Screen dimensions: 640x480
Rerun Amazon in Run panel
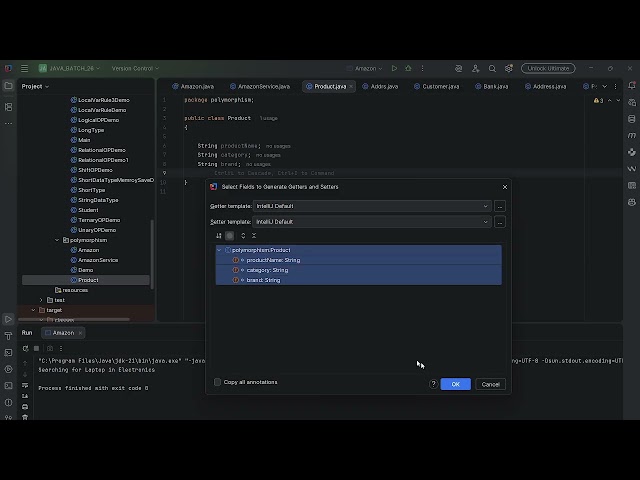[25, 349]
